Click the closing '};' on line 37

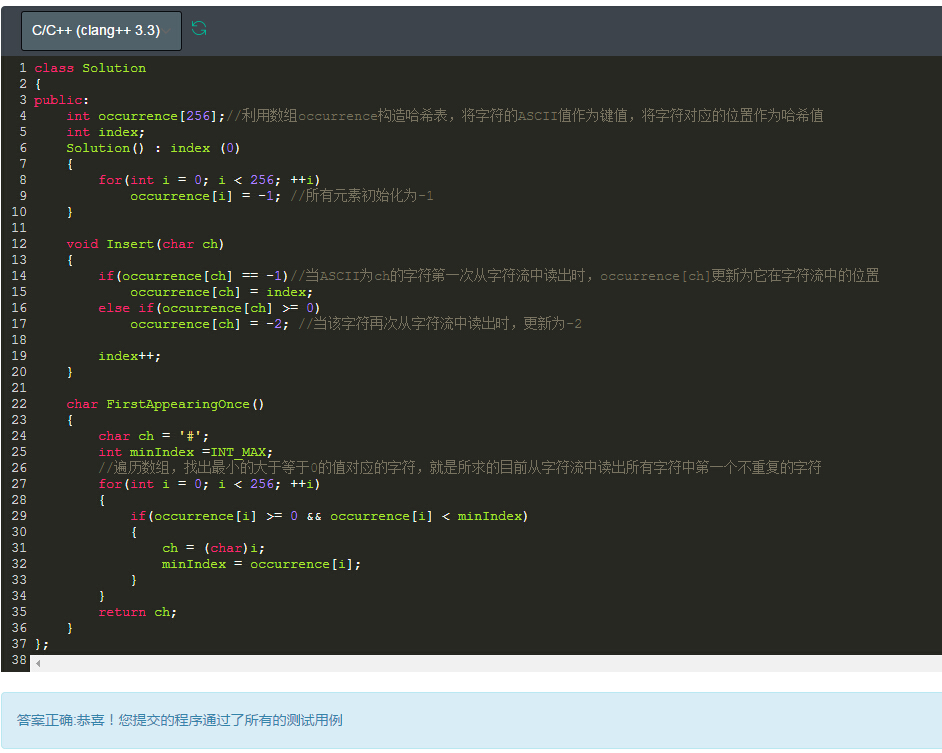pos(41,644)
